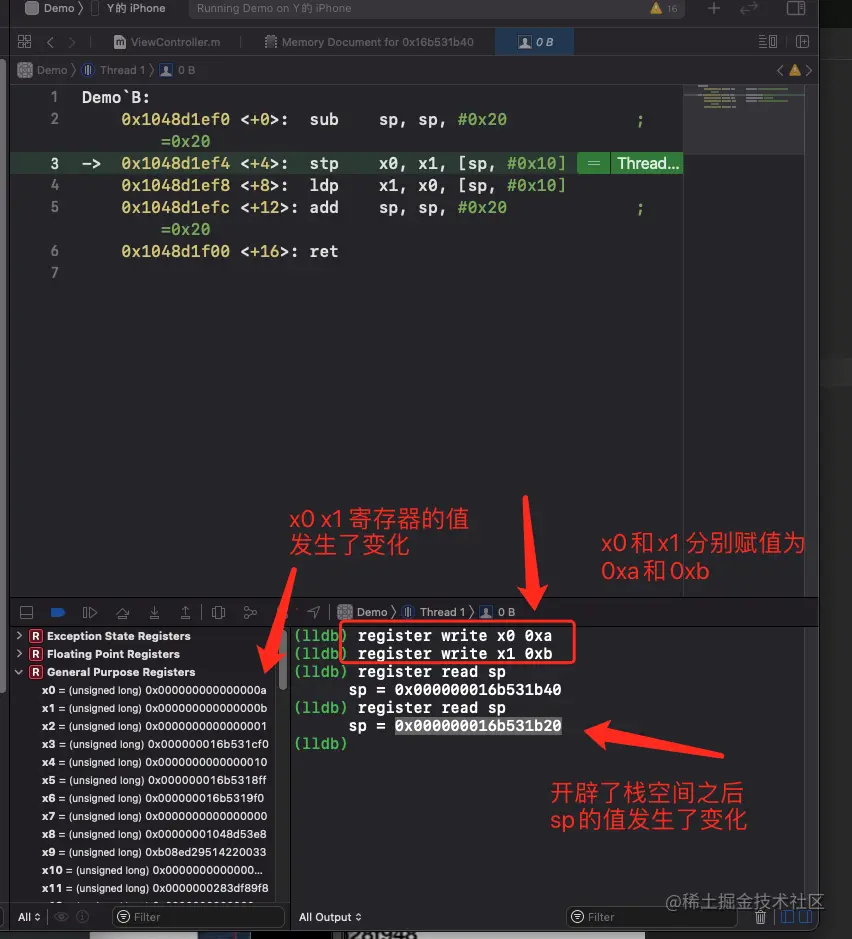Simulate location with the arrow icon
Screen dimensions: 852x939
313,611
